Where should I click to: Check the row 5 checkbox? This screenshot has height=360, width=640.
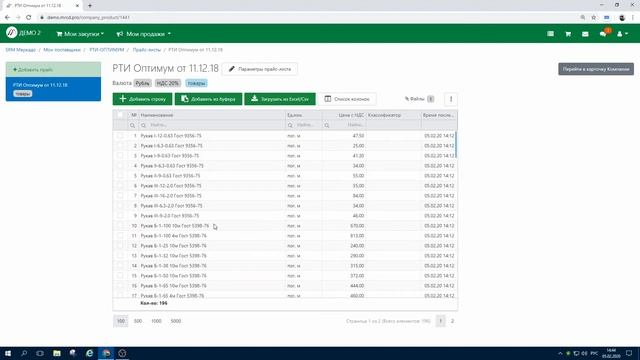coord(120,176)
